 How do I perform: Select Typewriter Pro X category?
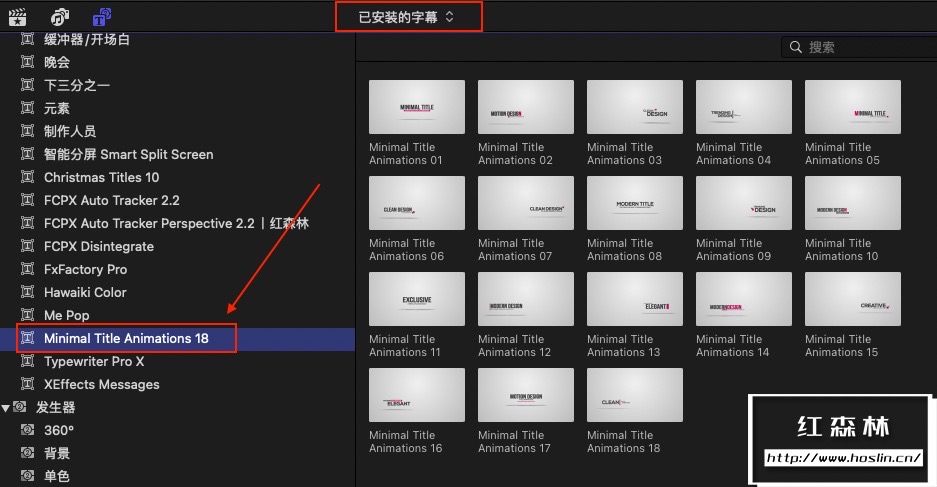point(94,362)
